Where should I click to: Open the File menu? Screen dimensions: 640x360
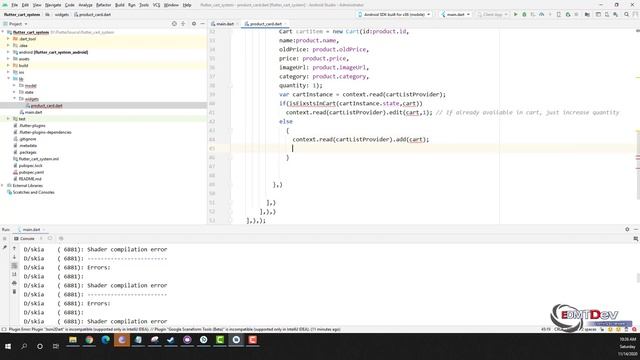point(14,5)
